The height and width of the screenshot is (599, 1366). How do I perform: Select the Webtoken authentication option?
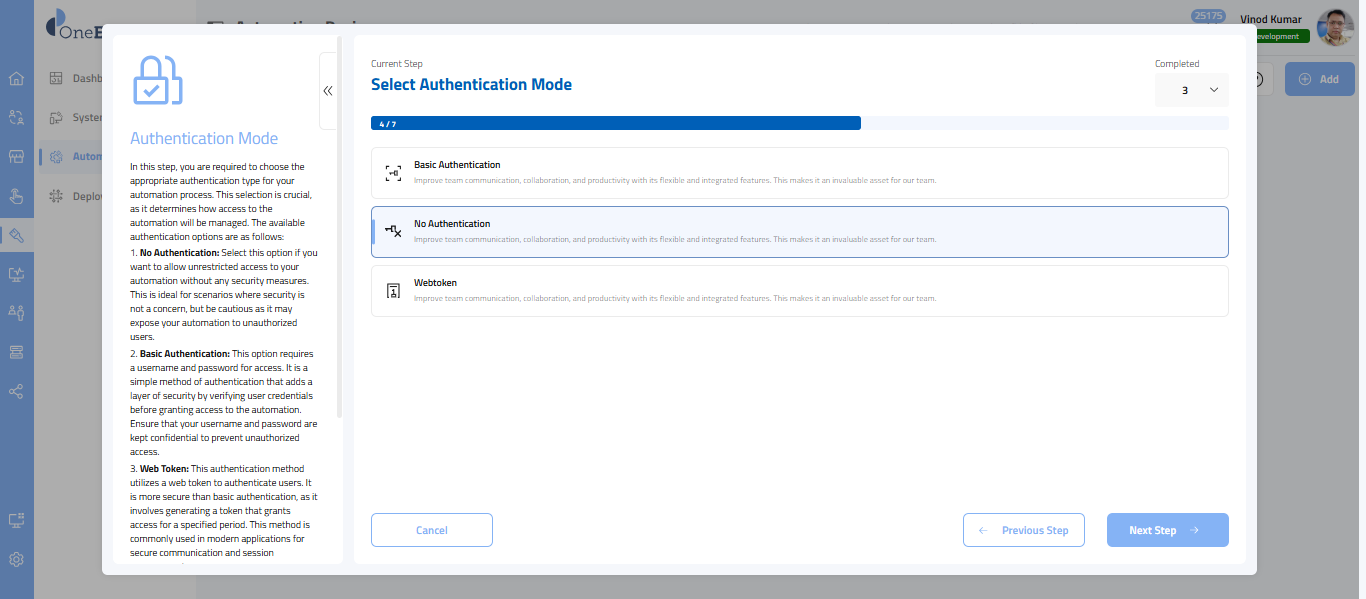click(799, 291)
